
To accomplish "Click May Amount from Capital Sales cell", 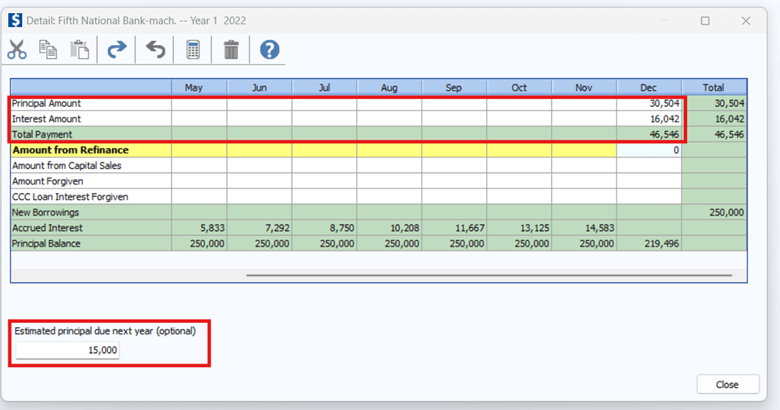I will pos(199,166).
